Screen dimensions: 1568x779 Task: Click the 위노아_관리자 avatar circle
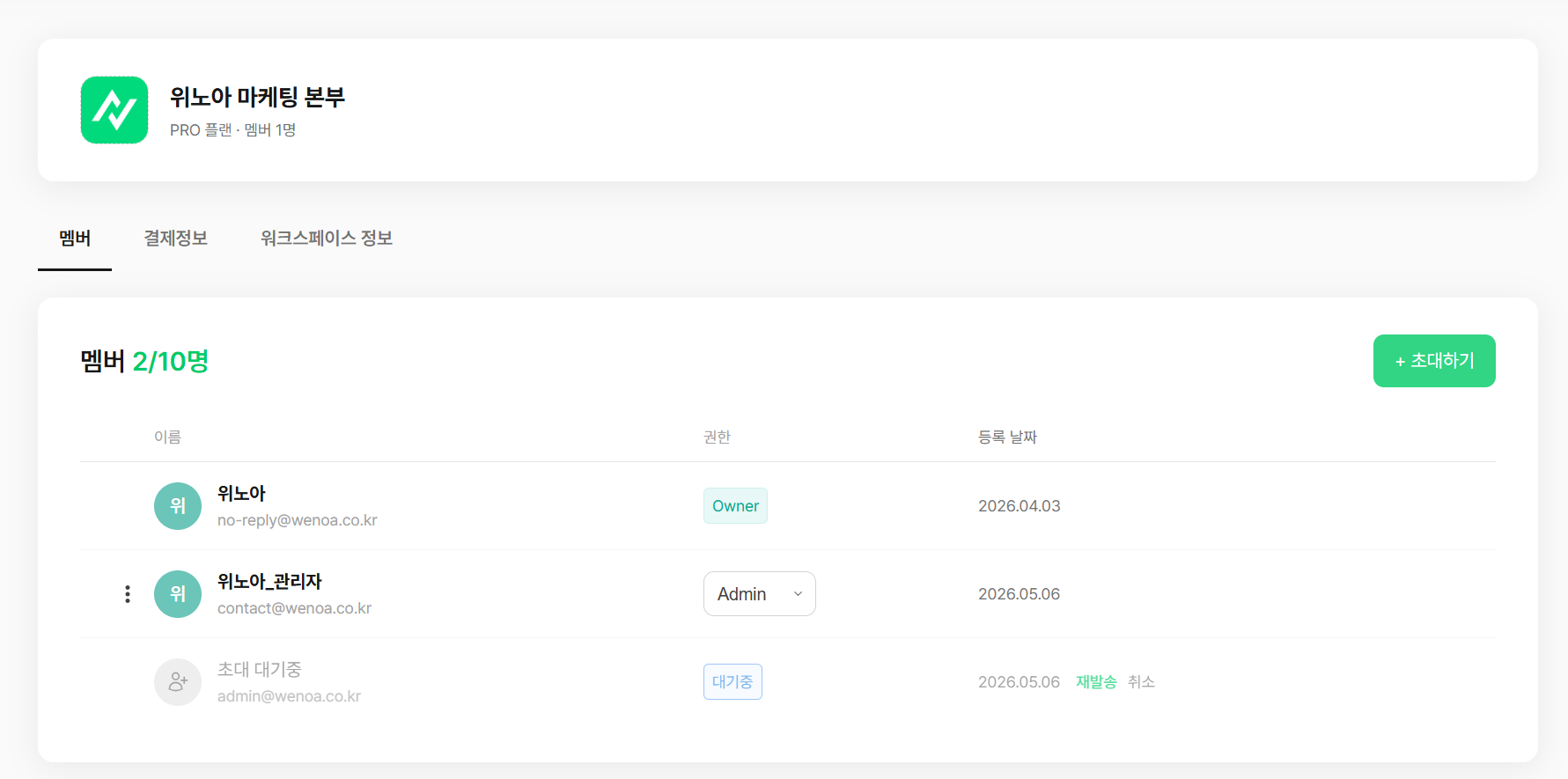(x=178, y=594)
